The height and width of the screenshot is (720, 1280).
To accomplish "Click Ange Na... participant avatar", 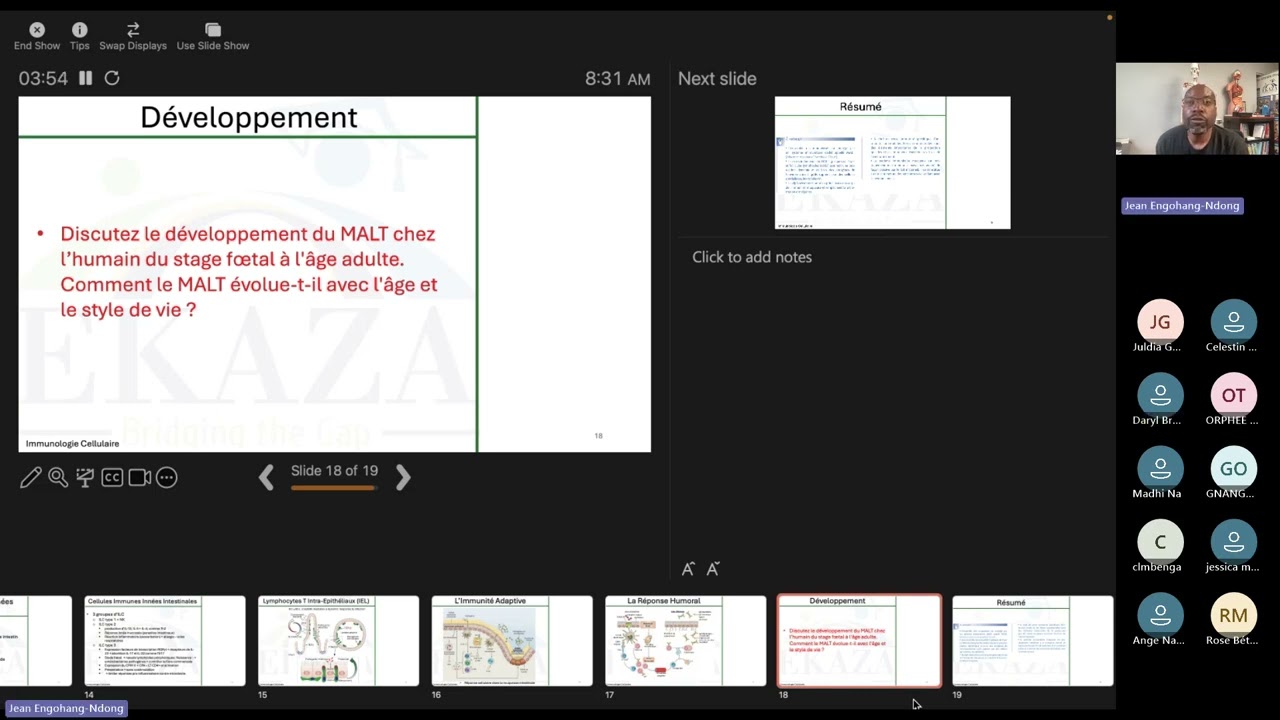I will pyautogui.click(x=1160, y=615).
